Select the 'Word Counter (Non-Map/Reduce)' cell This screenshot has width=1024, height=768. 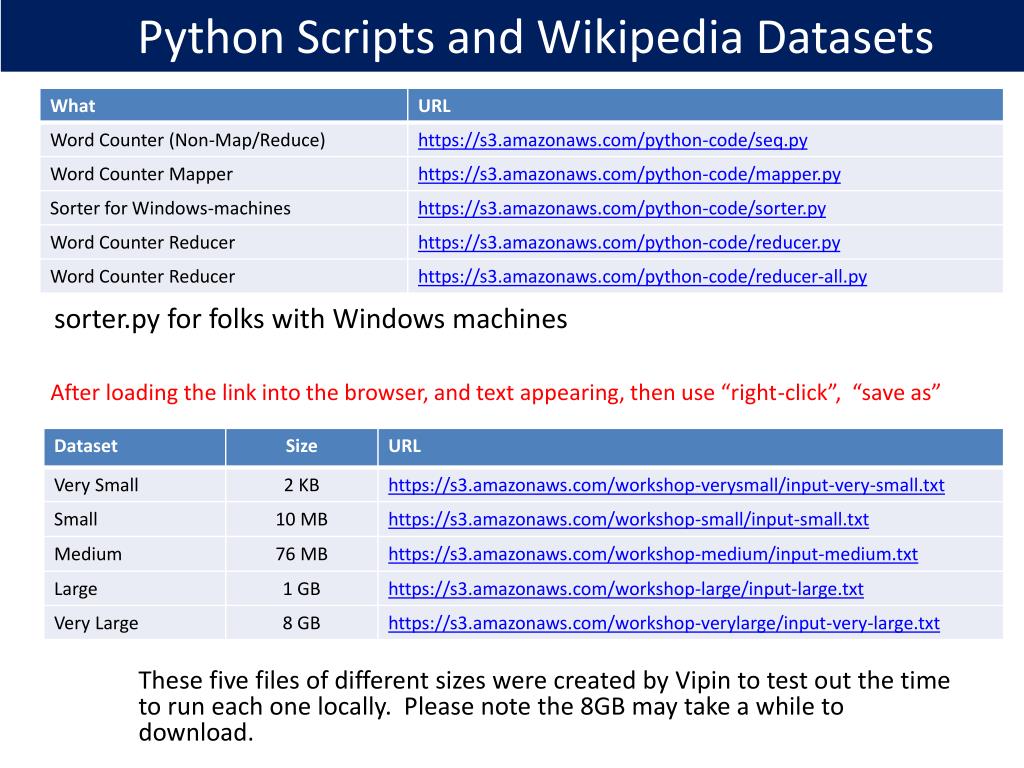(224, 140)
